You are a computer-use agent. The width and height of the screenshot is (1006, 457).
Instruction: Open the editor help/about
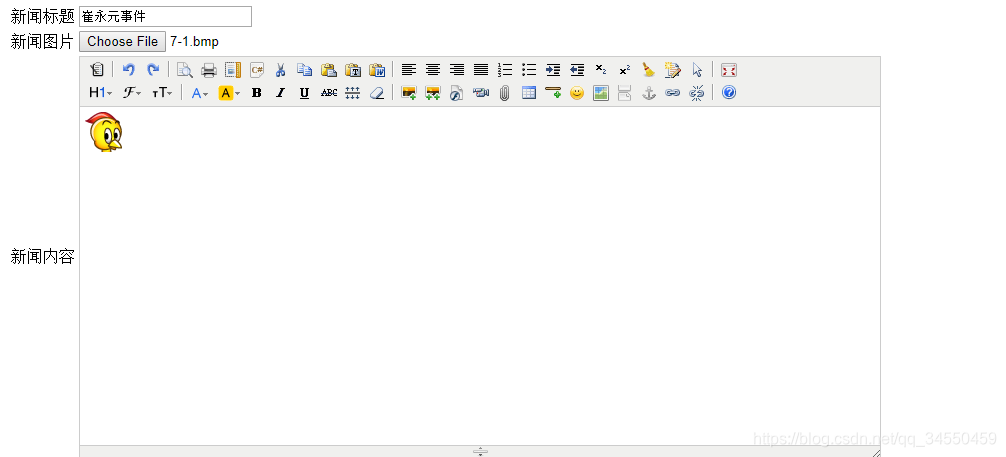click(x=729, y=93)
